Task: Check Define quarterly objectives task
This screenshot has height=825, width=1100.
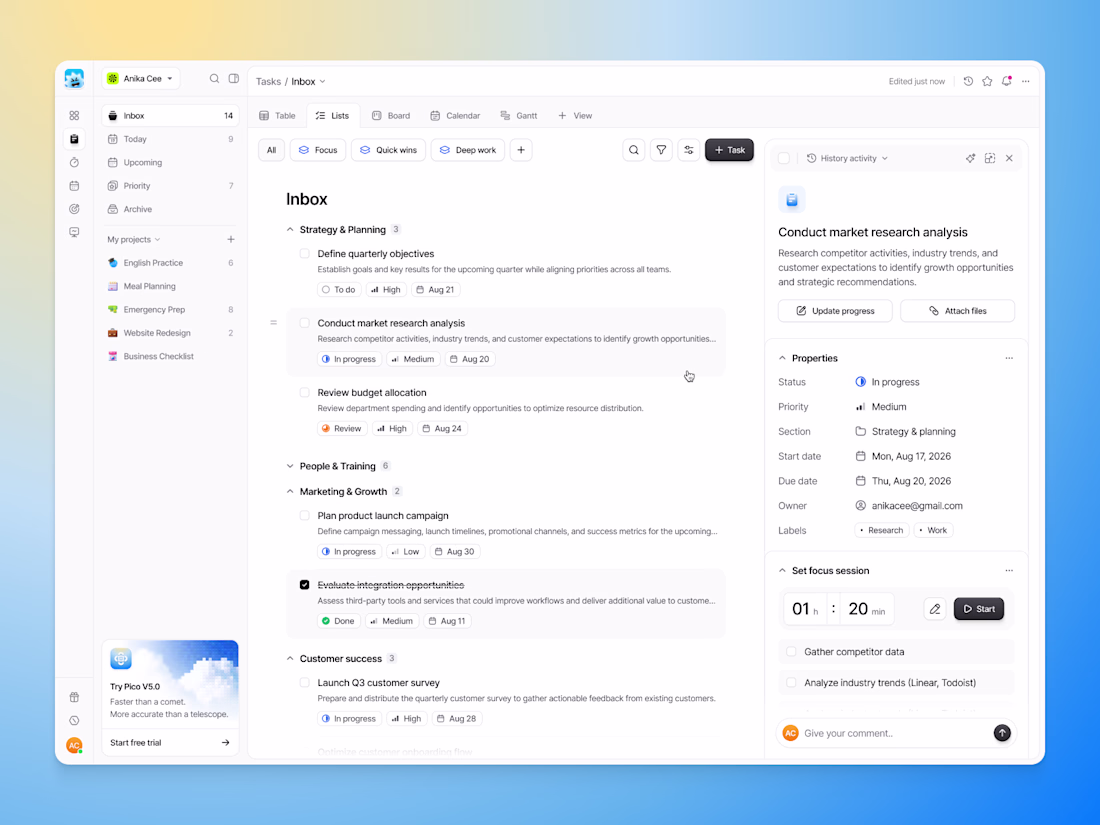Action: [x=304, y=254]
